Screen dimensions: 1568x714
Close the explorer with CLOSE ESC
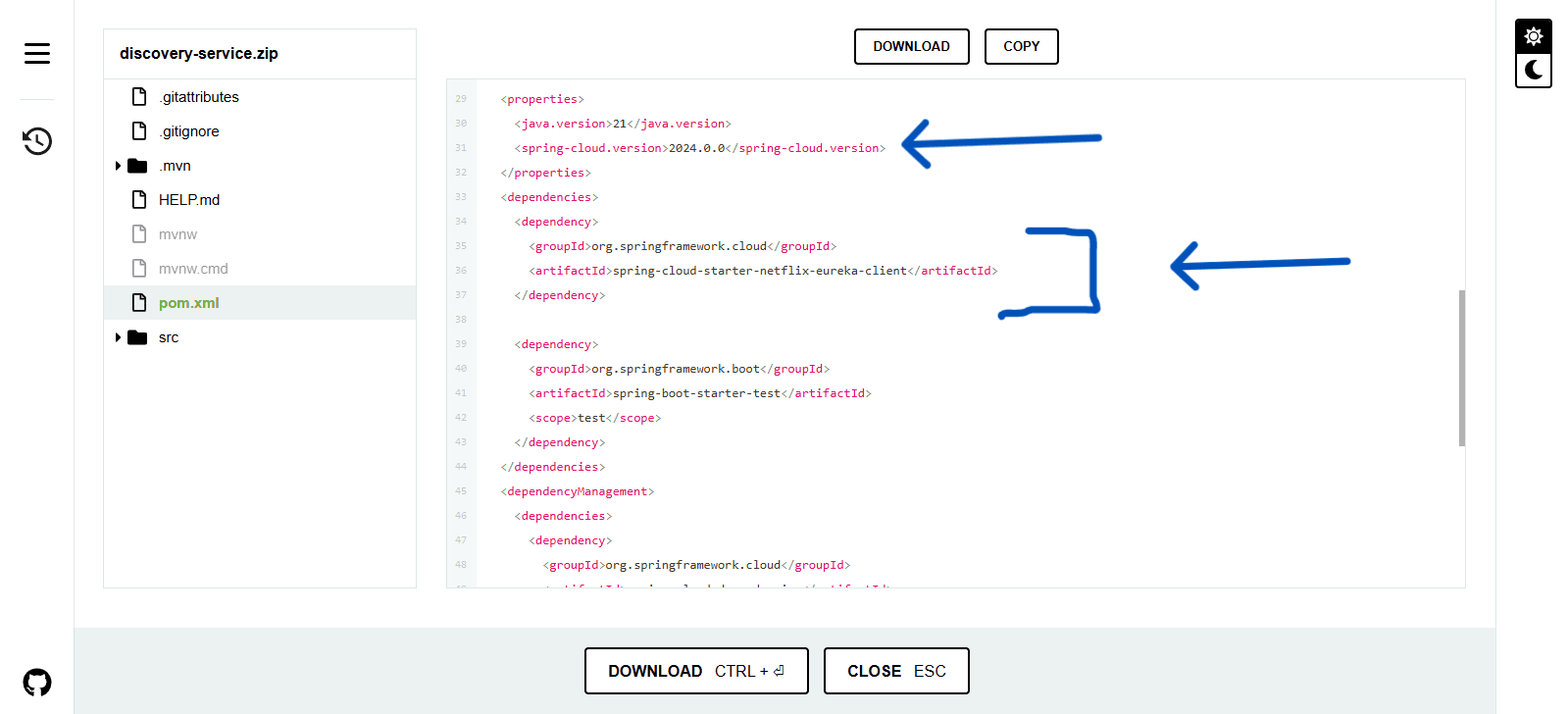click(896, 671)
